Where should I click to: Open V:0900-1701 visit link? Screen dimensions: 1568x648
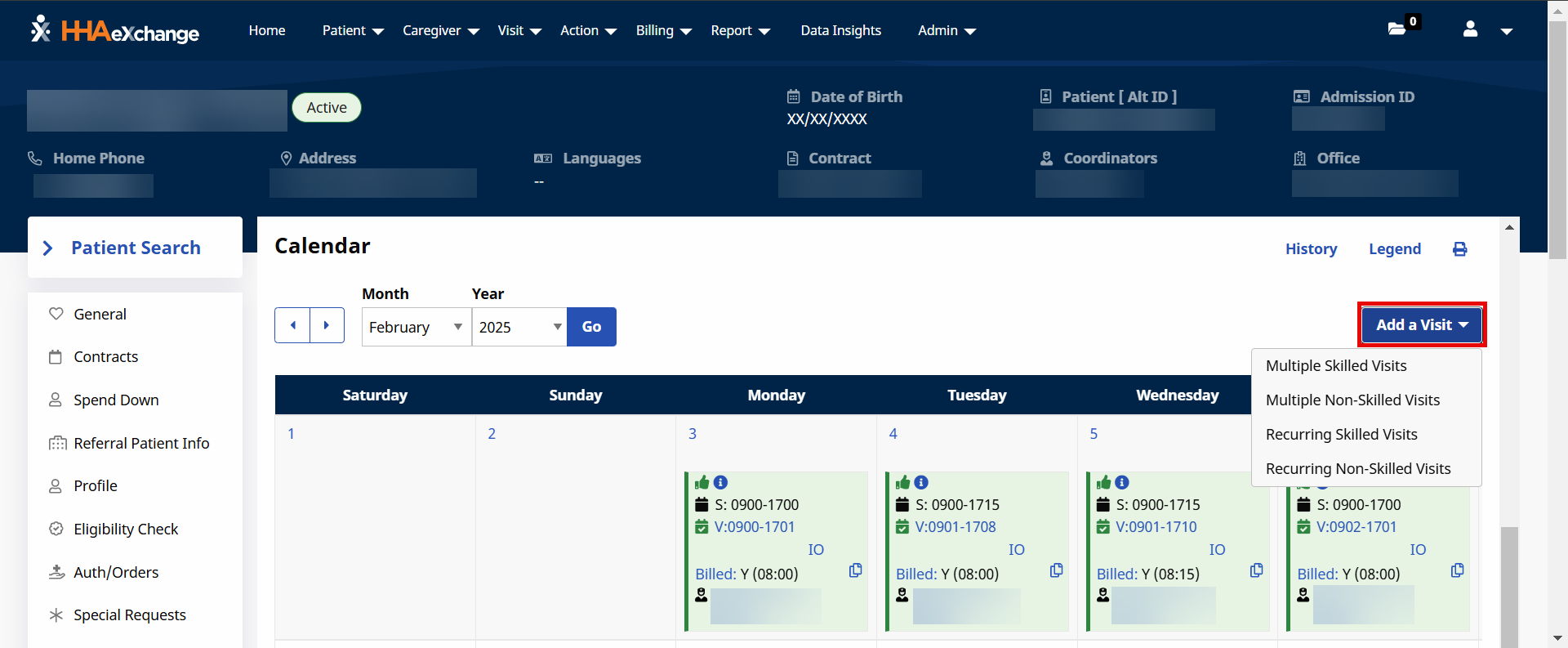[755, 527]
